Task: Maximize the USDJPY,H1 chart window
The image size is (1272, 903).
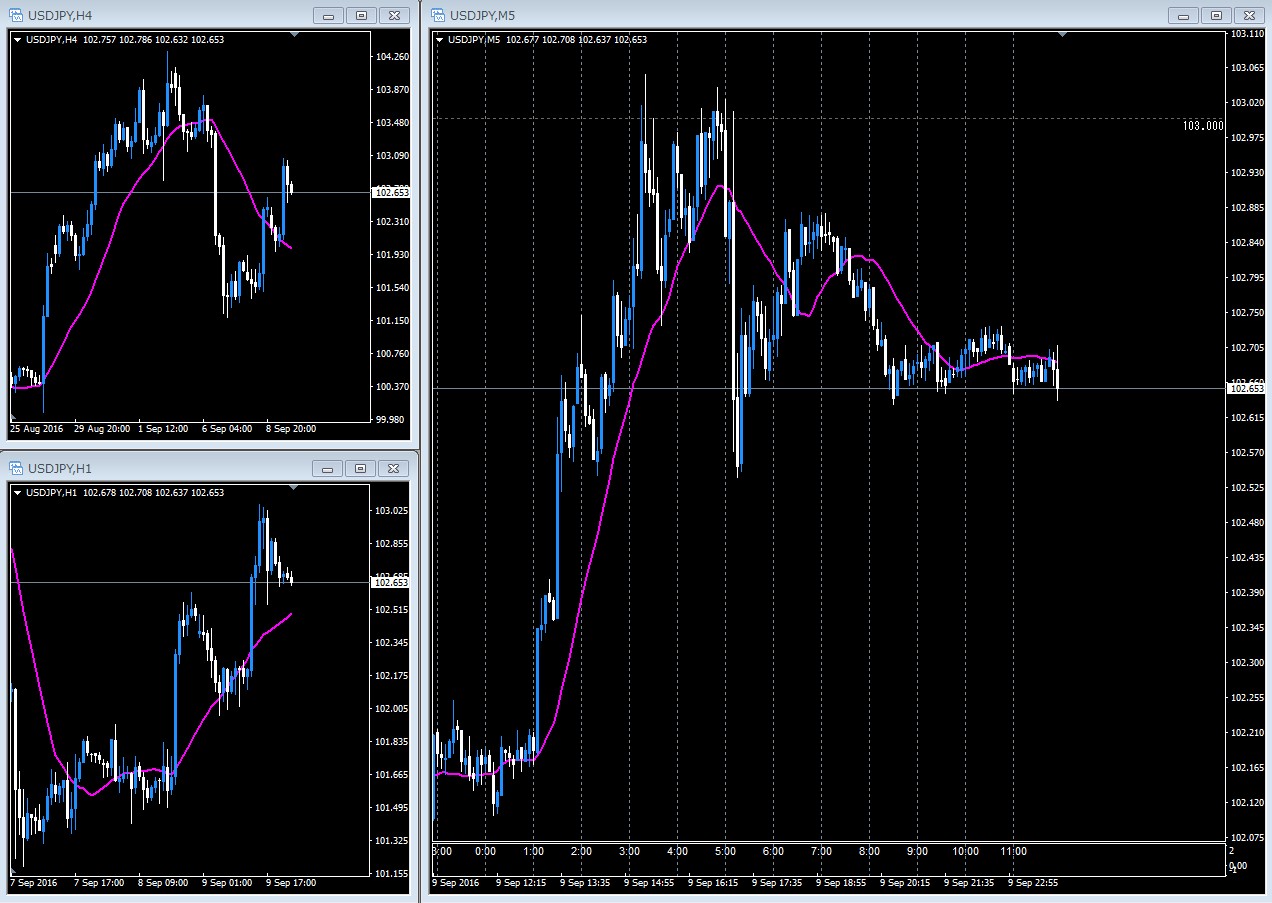Action: tap(362, 468)
